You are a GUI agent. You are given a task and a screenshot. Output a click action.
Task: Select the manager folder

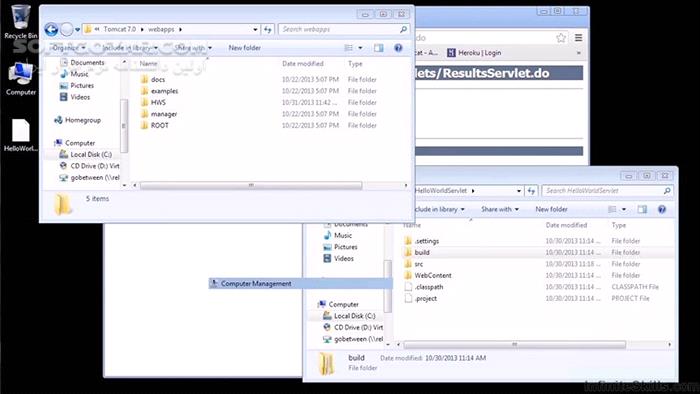tap(164, 114)
